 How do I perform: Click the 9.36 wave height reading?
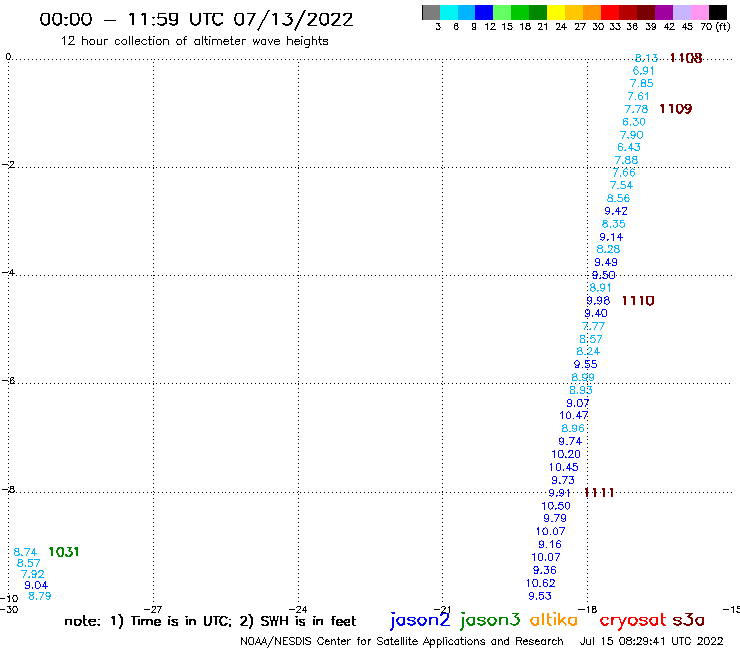coord(545,570)
